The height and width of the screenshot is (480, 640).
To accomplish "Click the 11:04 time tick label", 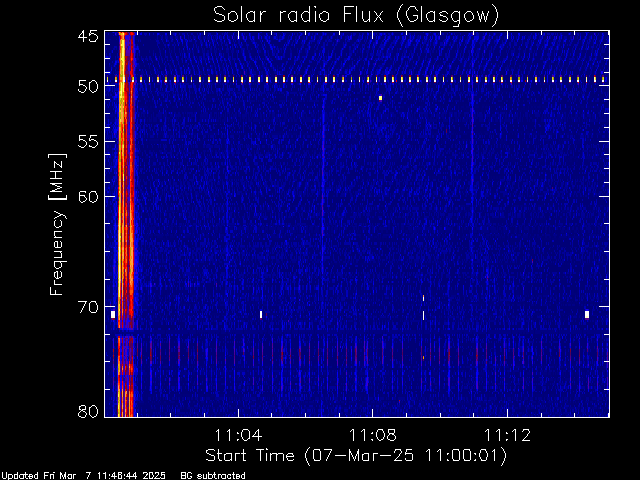I will [238, 435].
